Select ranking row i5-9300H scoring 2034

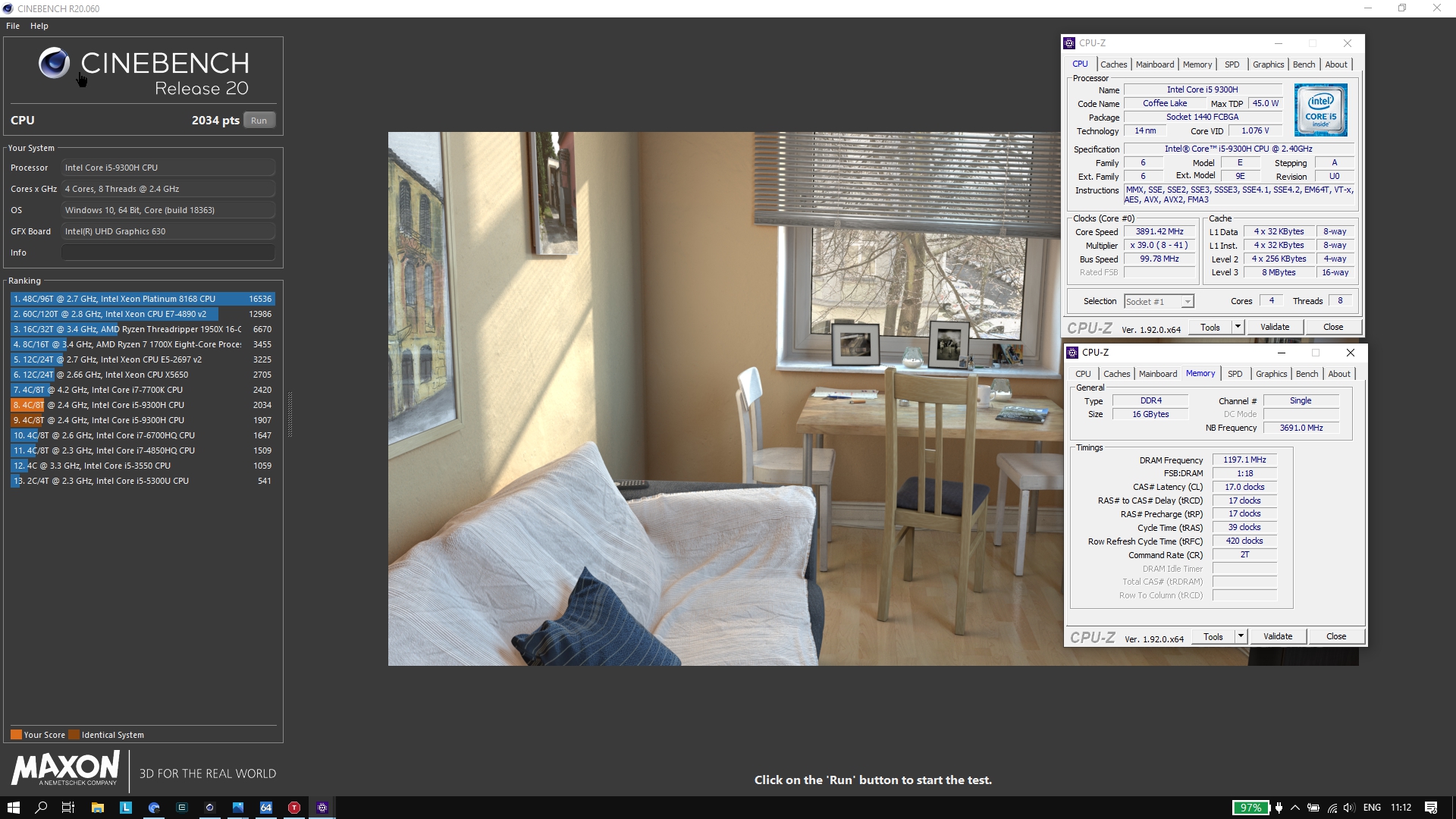143,405
